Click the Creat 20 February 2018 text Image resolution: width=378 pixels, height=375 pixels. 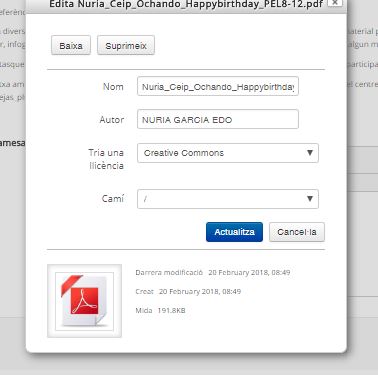pyautogui.click(x=188, y=291)
